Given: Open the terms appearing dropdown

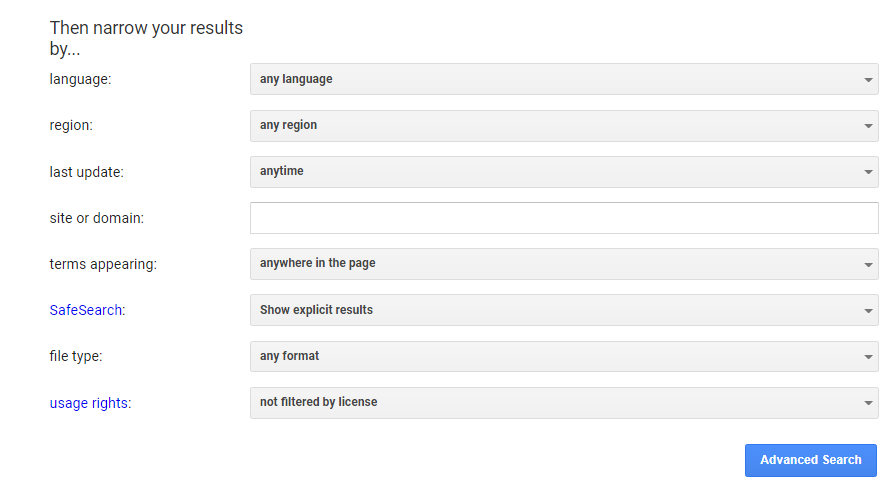Looking at the screenshot, I should click(563, 264).
